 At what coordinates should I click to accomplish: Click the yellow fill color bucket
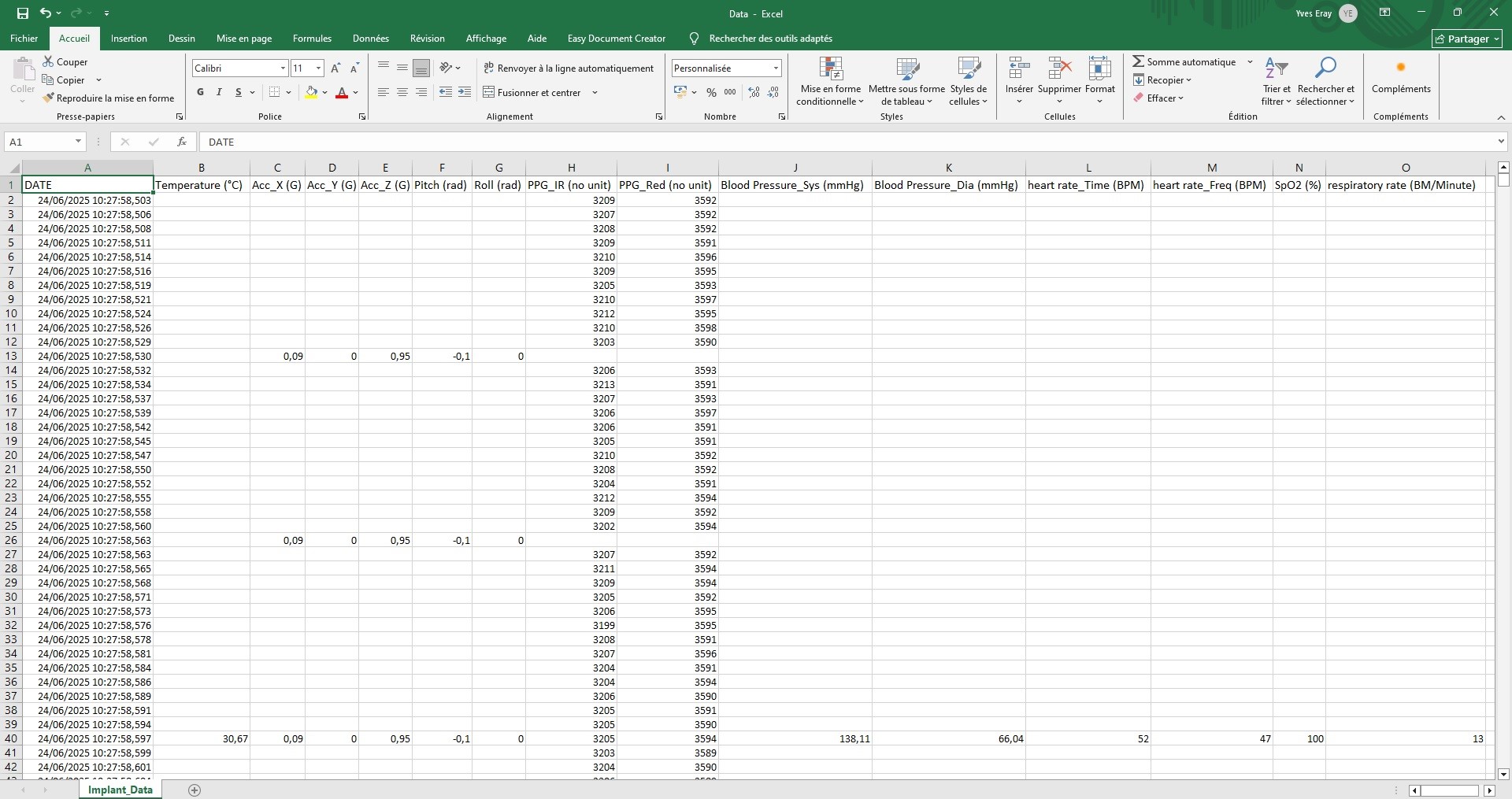pos(311,92)
